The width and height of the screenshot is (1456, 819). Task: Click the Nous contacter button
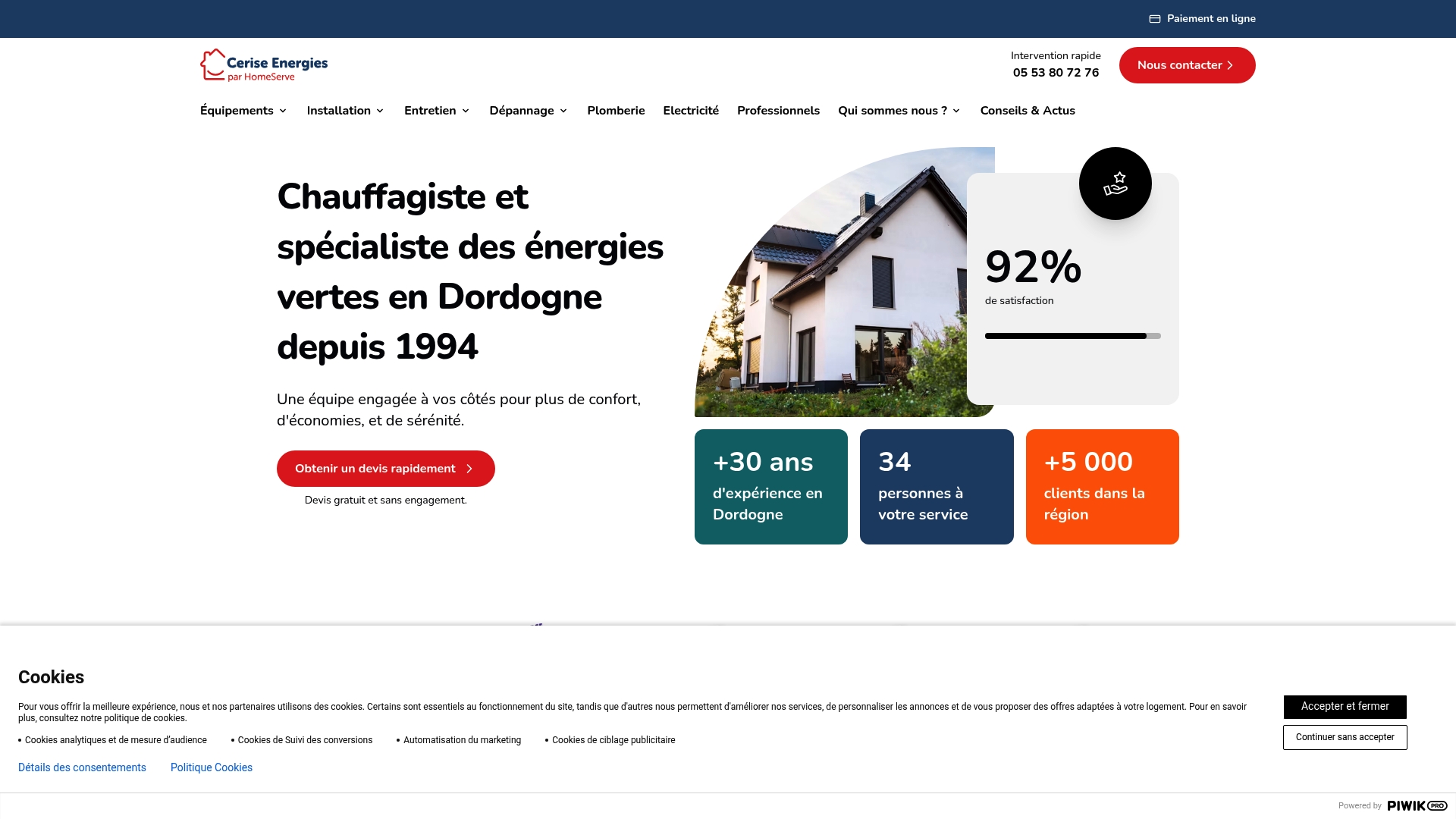[1187, 65]
